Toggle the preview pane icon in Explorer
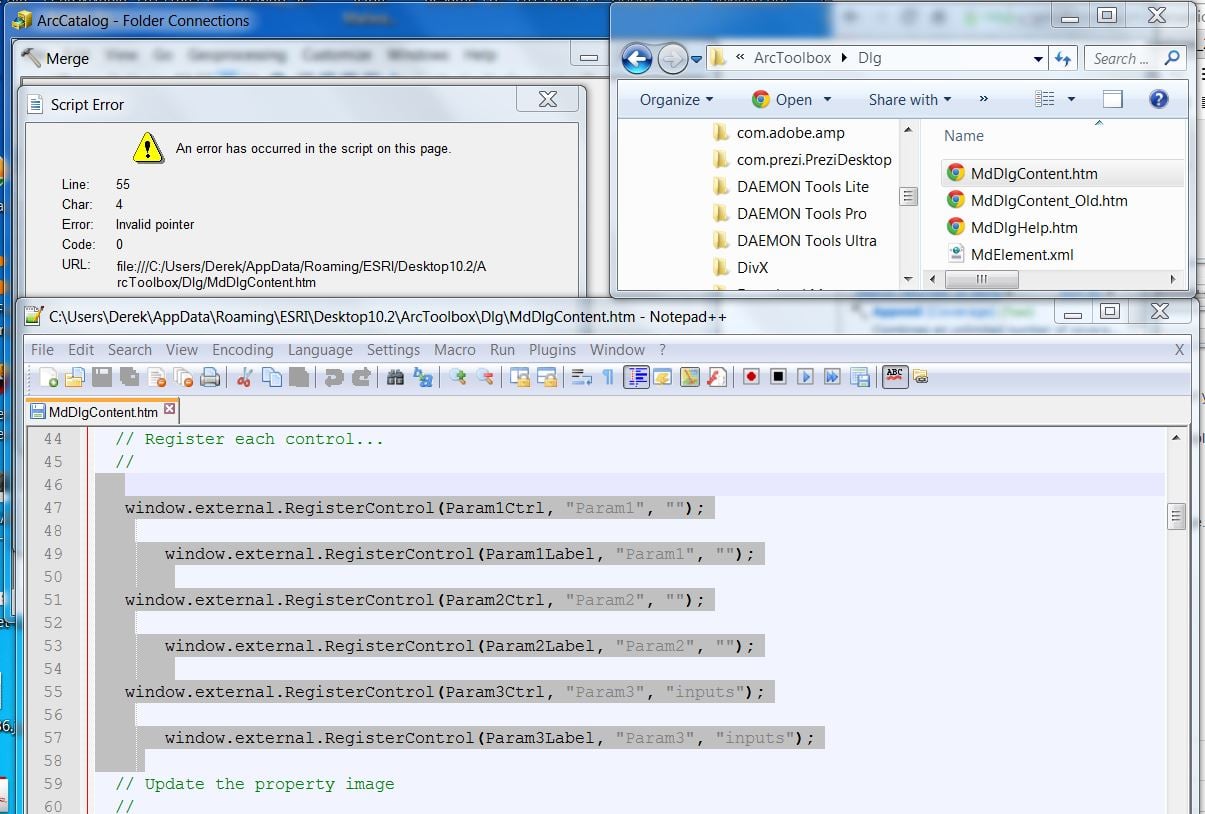1205x814 pixels. click(1113, 99)
